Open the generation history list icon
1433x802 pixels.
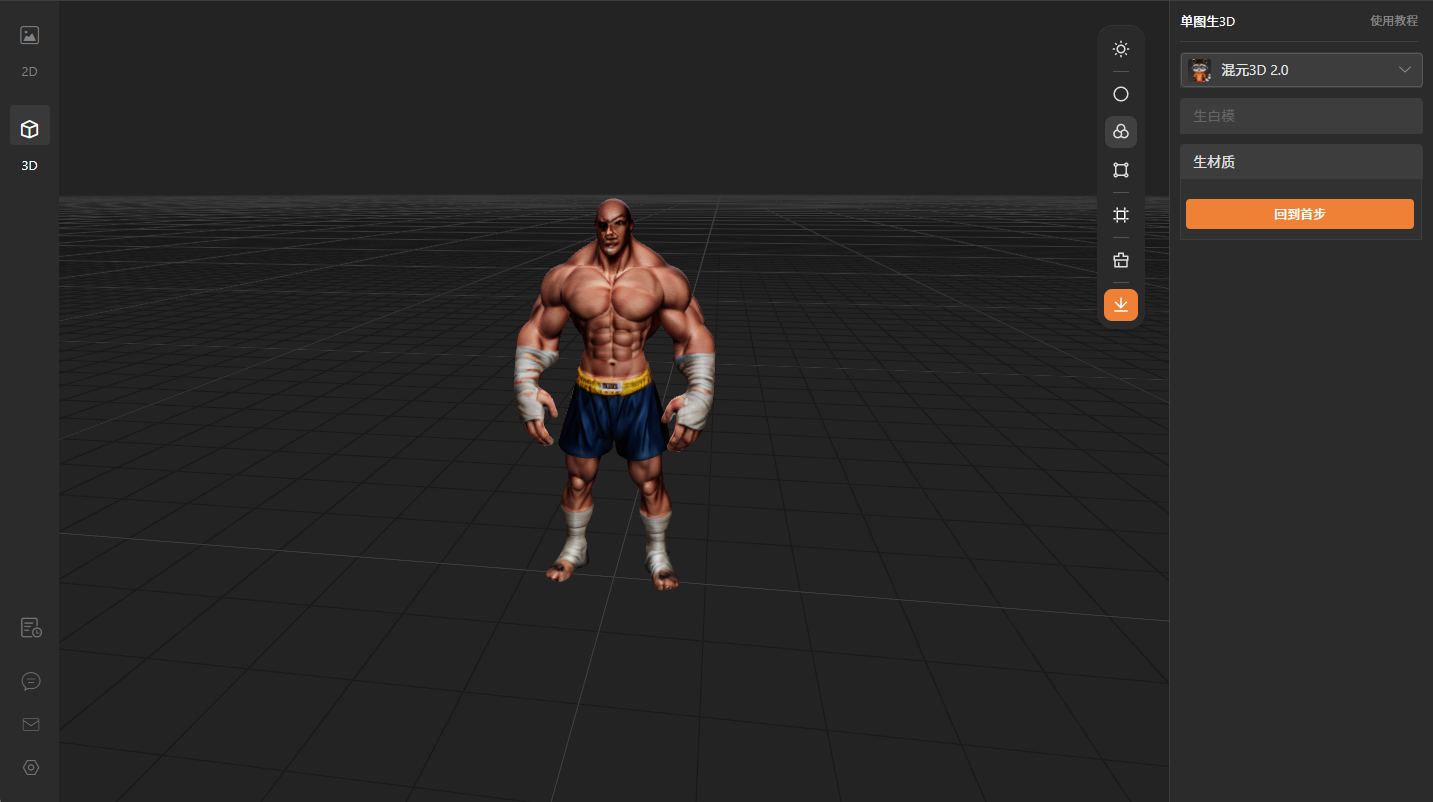pyautogui.click(x=31, y=628)
